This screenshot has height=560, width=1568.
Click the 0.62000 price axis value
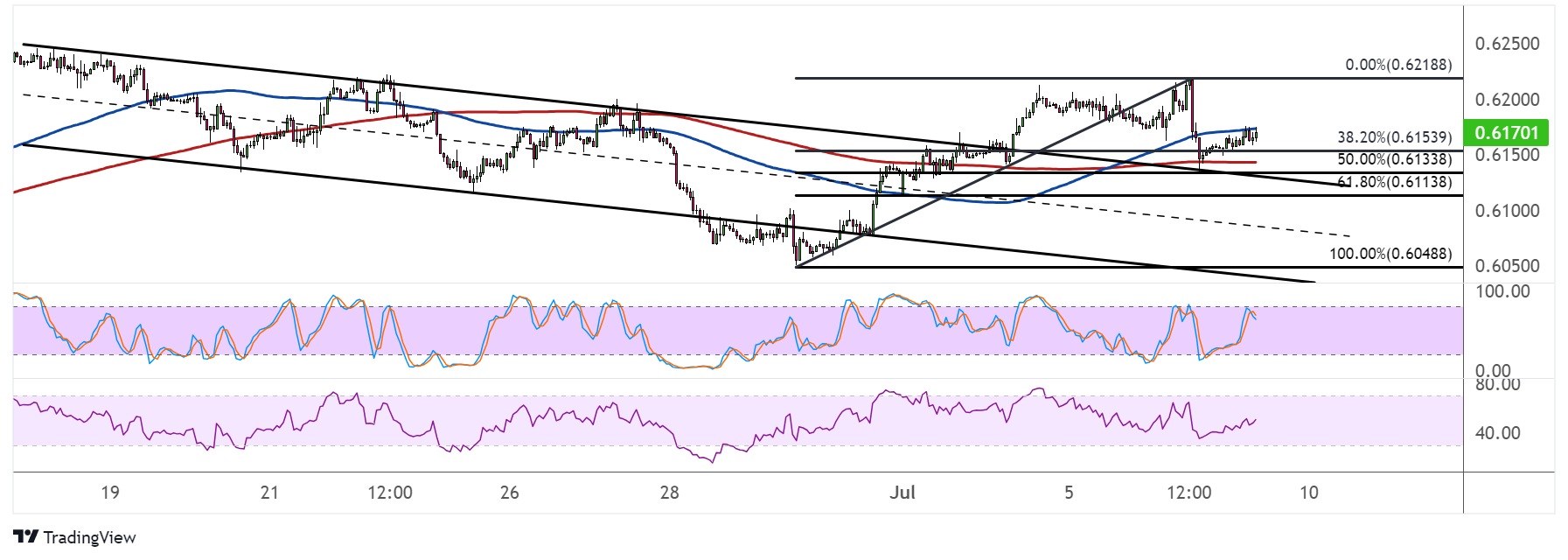point(1507,100)
